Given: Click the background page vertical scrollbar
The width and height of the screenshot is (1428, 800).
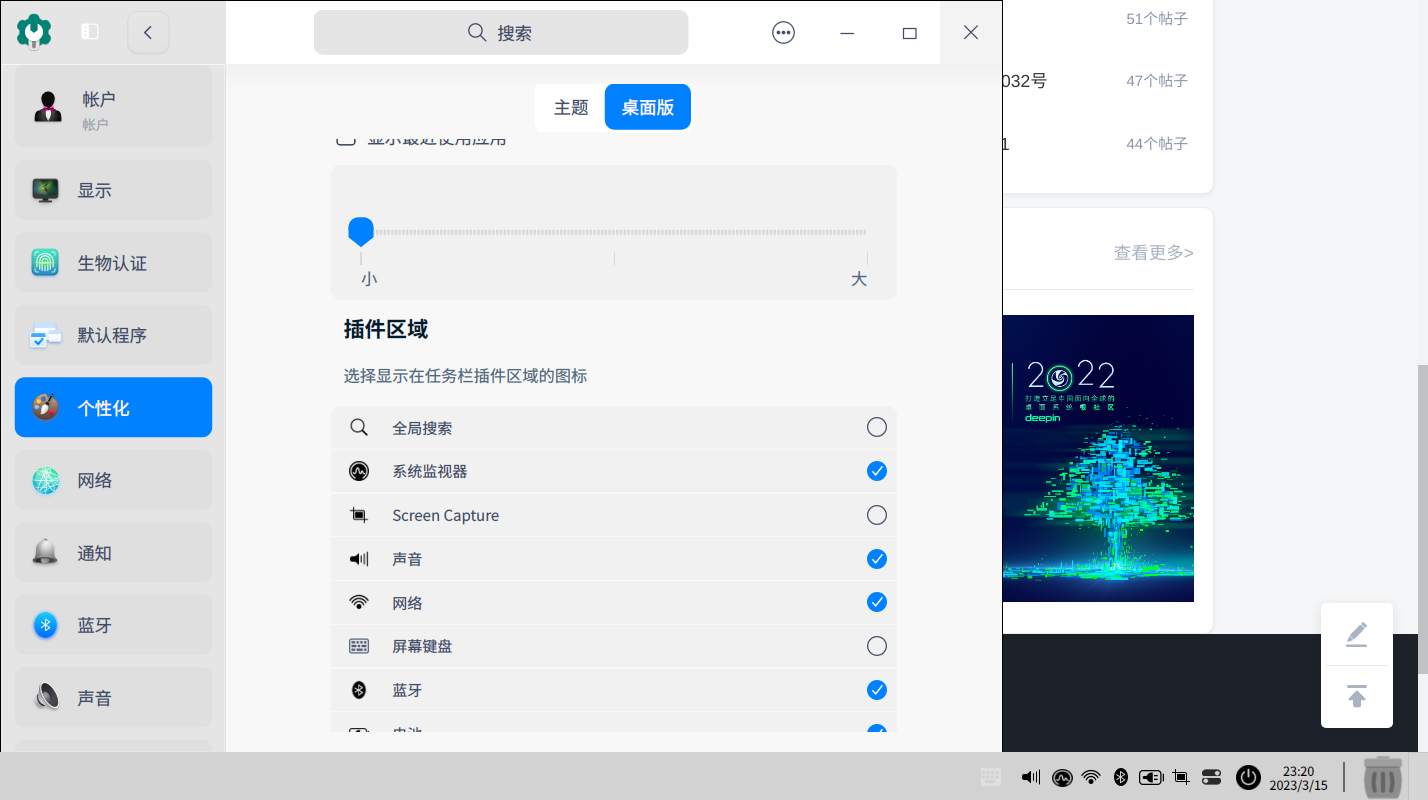Looking at the screenshot, I should pos(1422,518).
